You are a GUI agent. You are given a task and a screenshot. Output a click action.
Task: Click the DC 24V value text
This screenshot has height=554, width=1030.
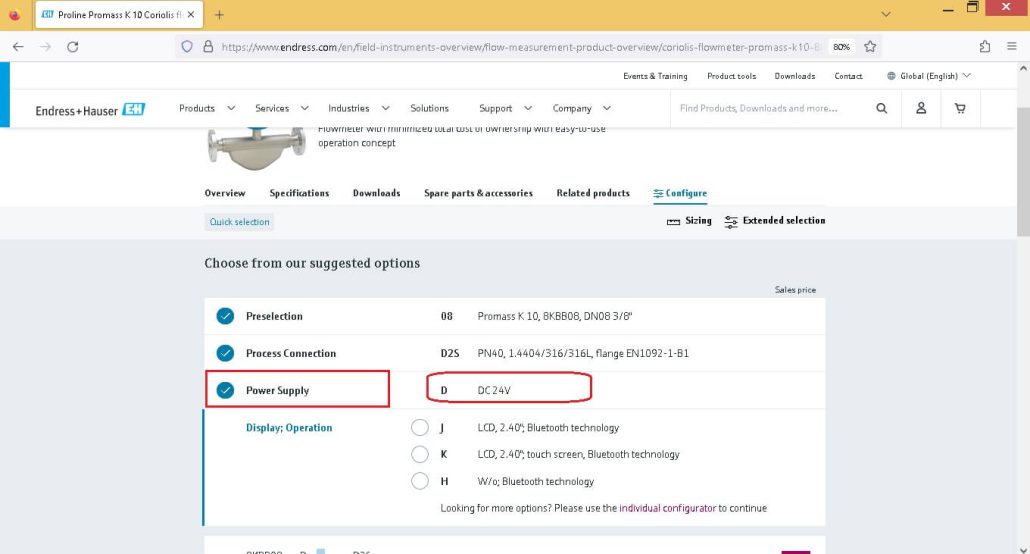click(x=494, y=390)
